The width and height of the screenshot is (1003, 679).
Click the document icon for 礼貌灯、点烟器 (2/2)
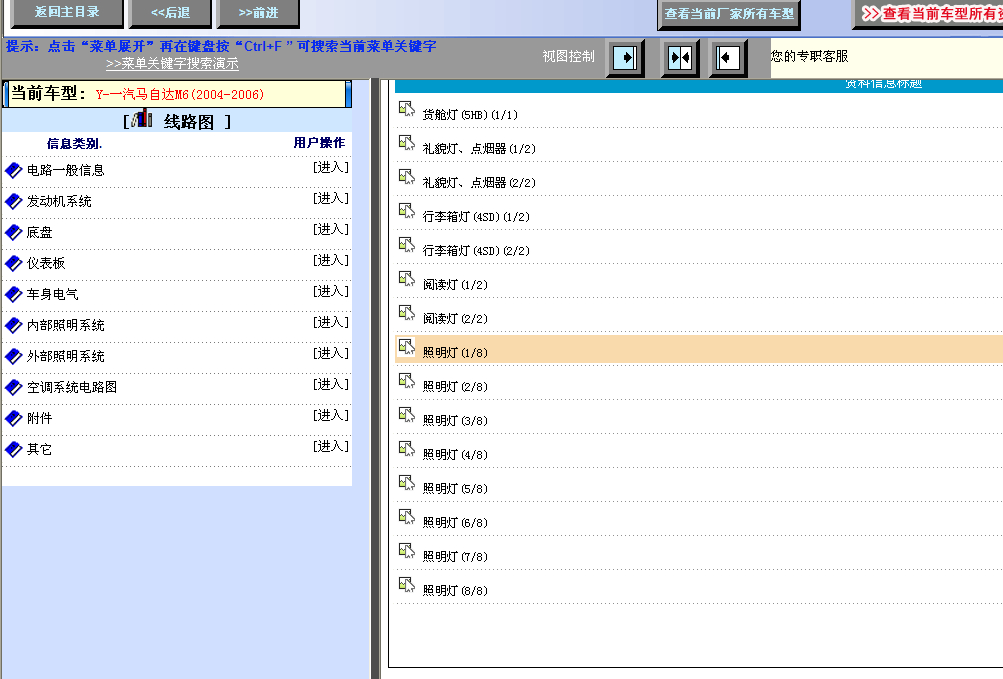(x=407, y=177)
